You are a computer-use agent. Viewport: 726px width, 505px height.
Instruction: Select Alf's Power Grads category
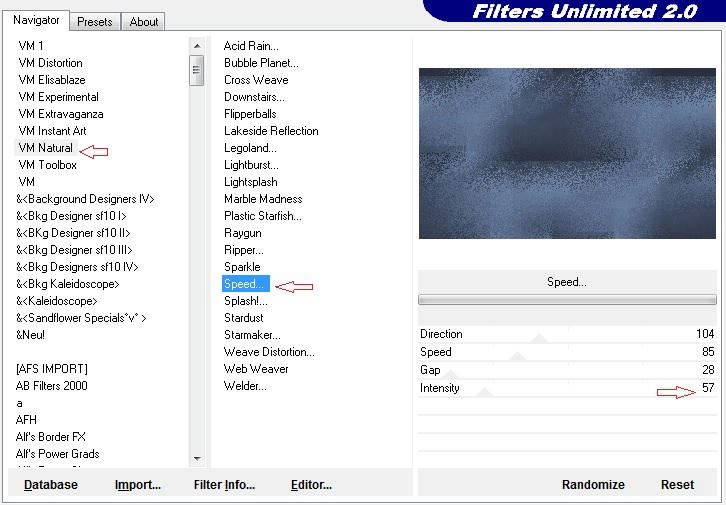(x=57, y=454)
